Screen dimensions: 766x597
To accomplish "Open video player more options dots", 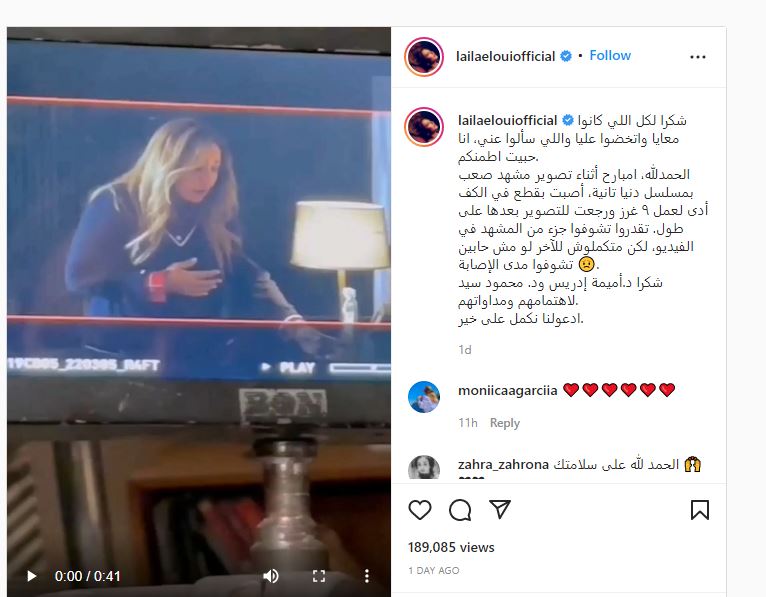I will [x=367, y=576].
